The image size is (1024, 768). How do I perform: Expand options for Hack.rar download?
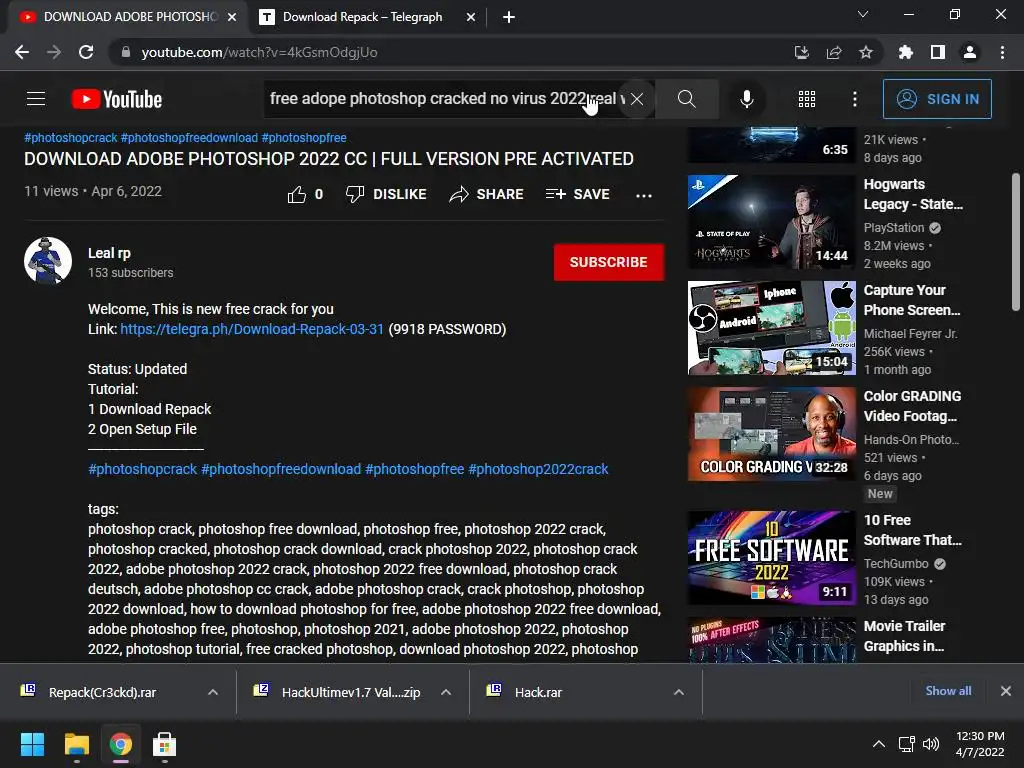679,692
